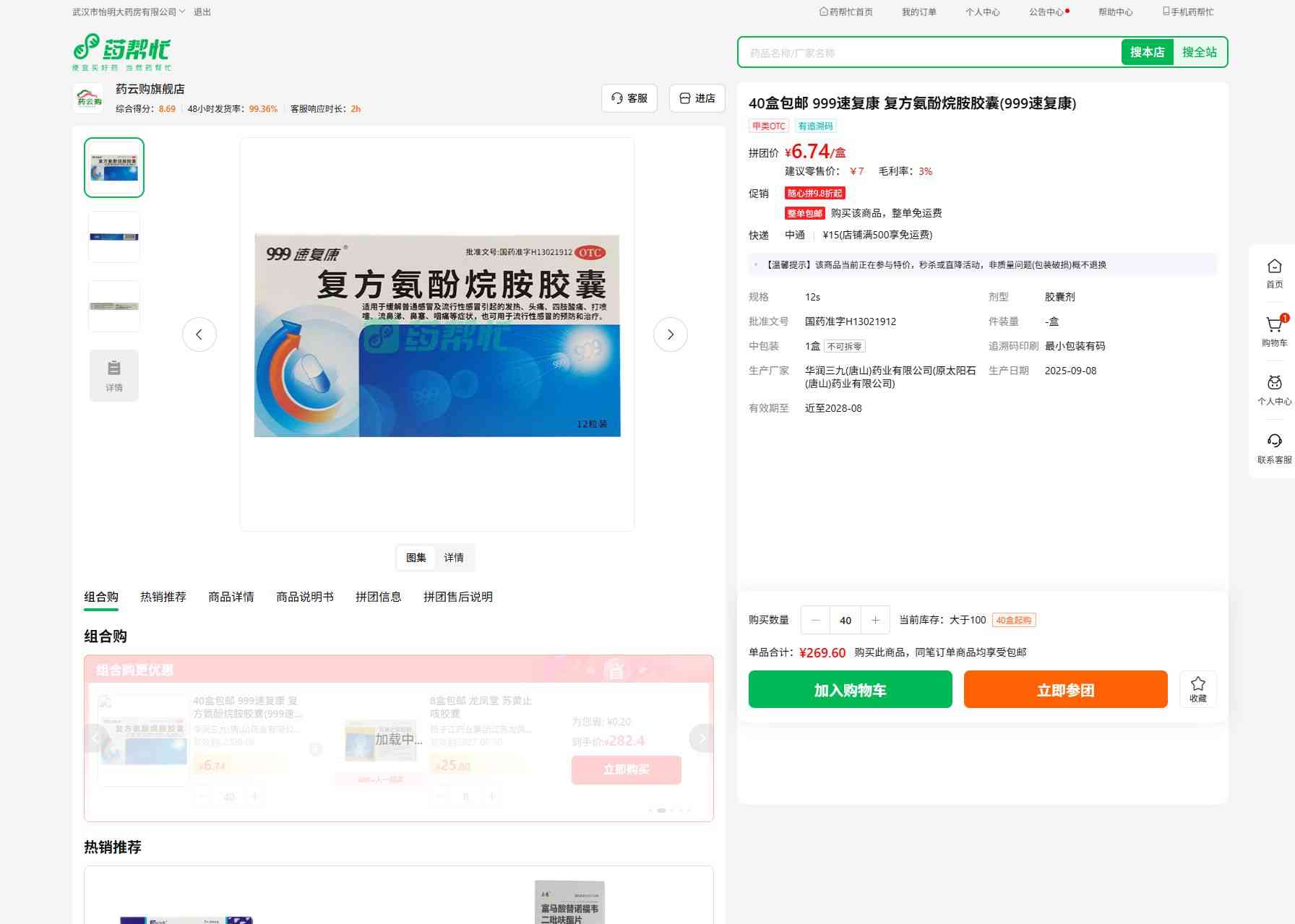
Task: Select the second product thumbnail image
Action: point(114,237)
